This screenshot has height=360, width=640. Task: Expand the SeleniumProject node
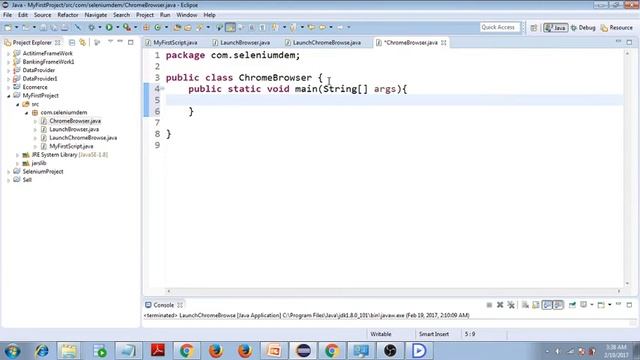pyautogui.click(x=9, y=172)
